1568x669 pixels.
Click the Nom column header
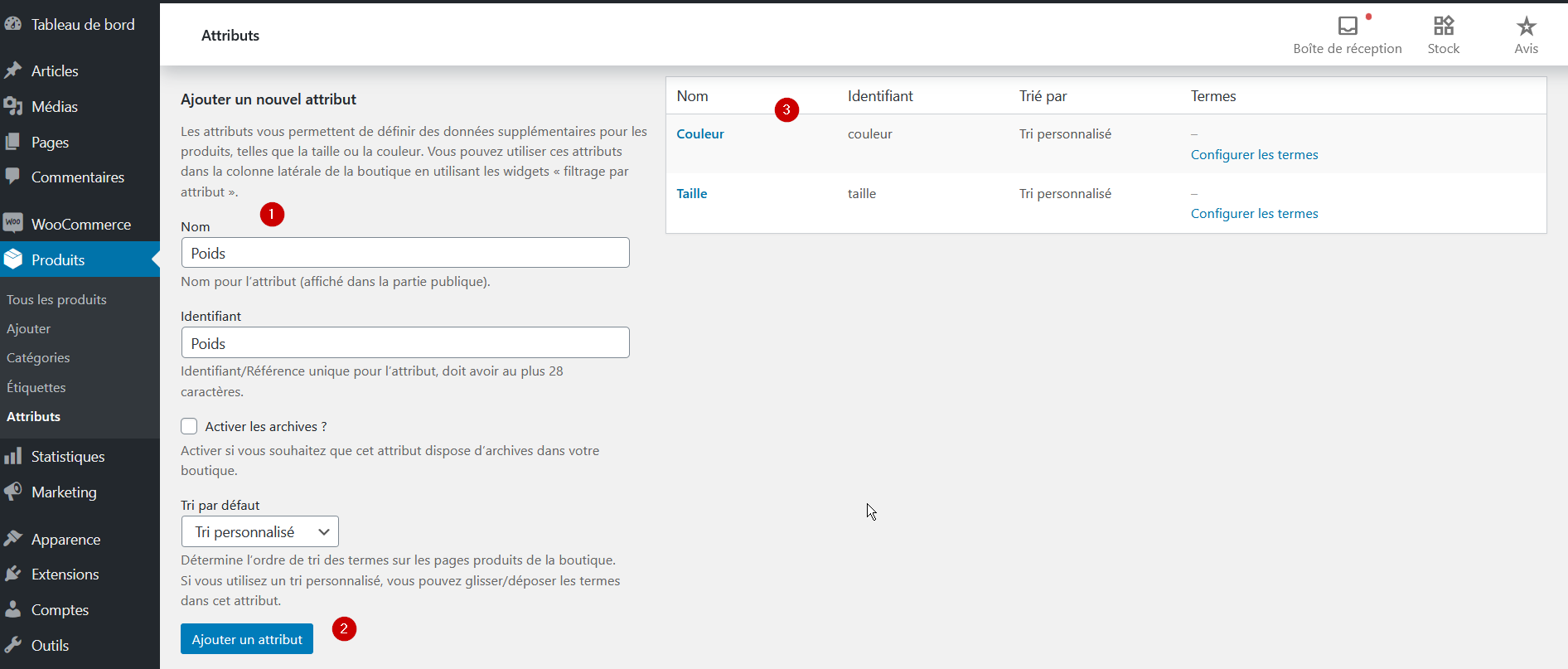pyautogui.click(x=692, y=96)
